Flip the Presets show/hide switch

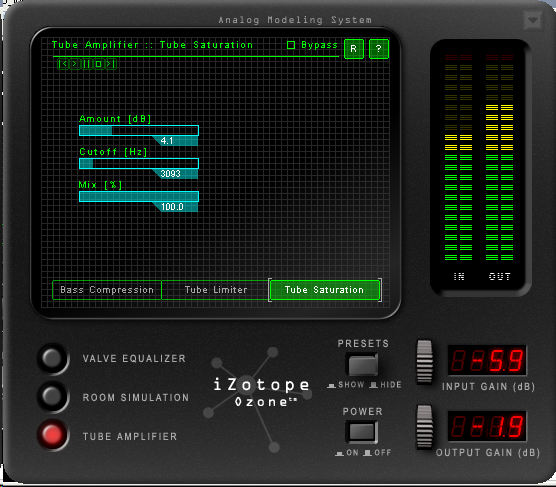coord(362,365)
